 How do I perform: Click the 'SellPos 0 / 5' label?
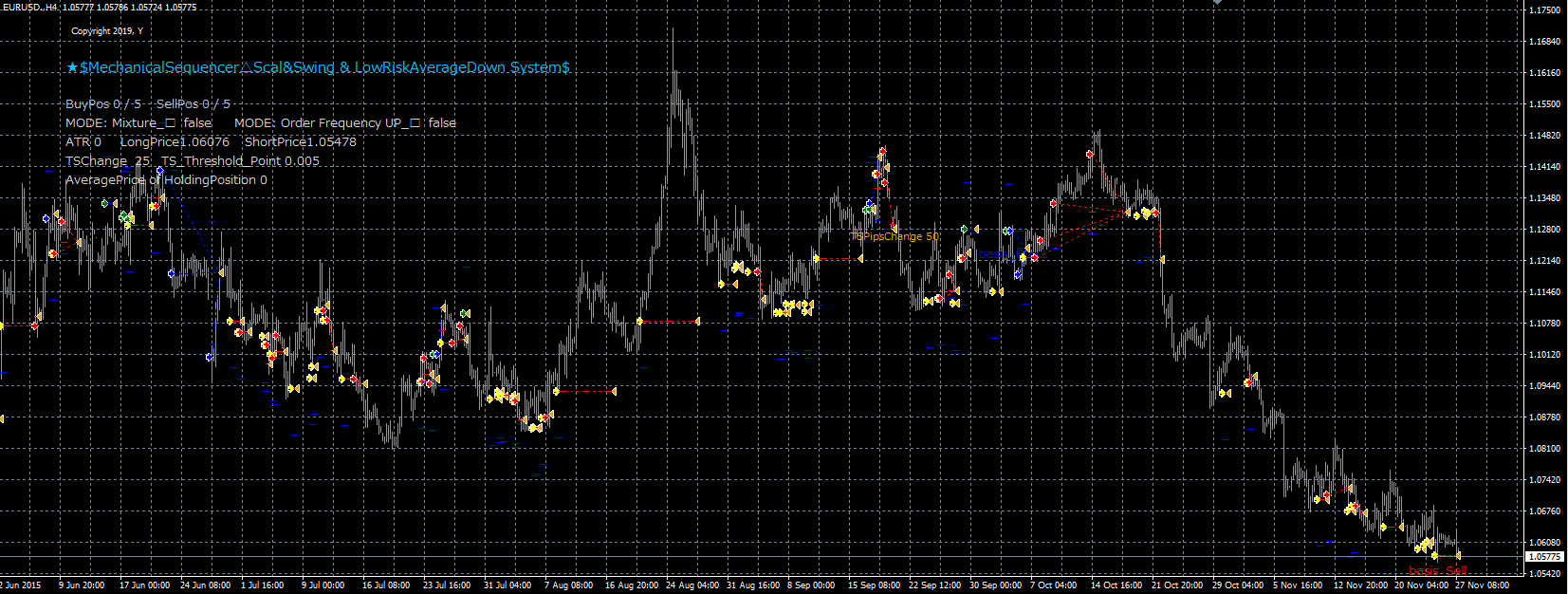click(194, 103)
